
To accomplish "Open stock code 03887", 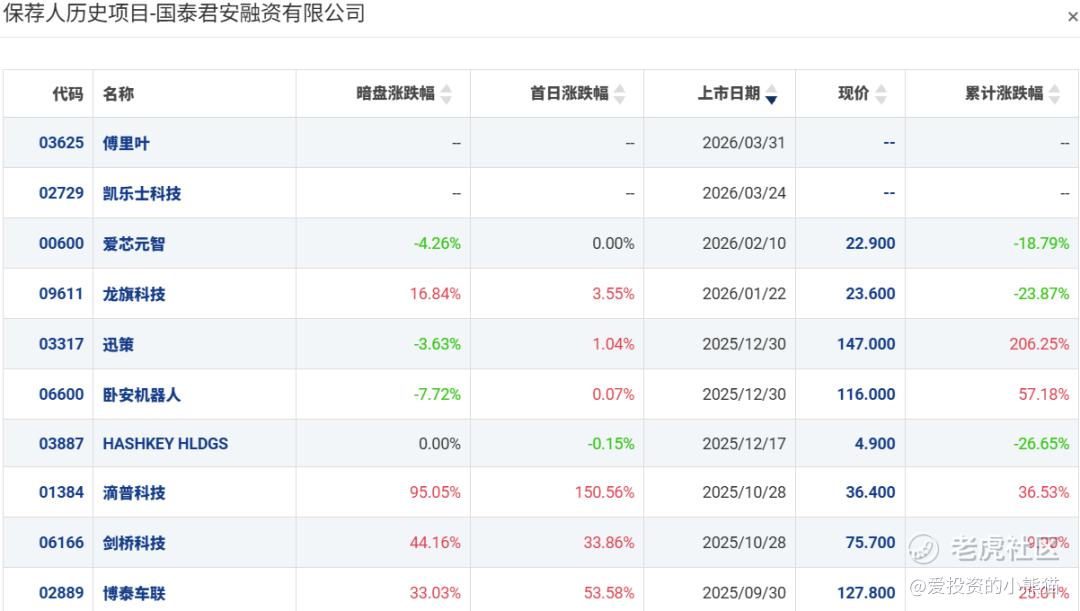I will pos(61,444).
